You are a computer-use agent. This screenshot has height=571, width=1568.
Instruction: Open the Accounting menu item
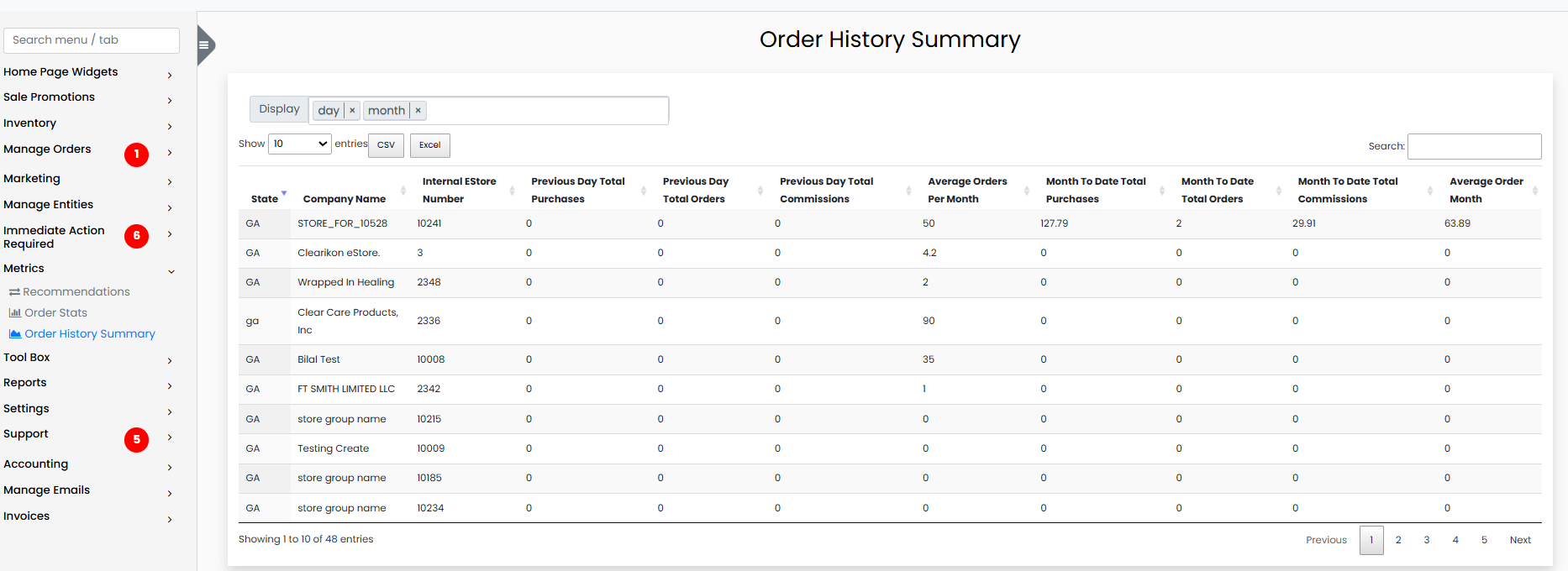click(x=36, y=464)
